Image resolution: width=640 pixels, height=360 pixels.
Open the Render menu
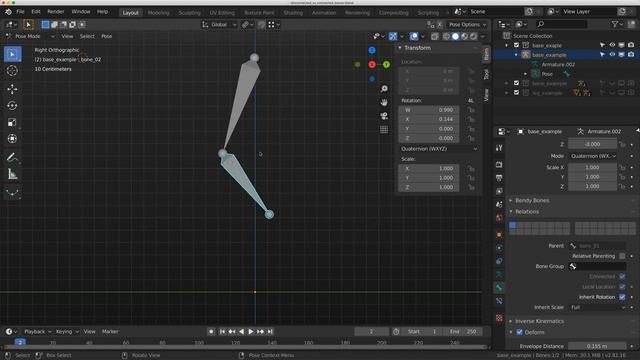[x=56, y=12]
